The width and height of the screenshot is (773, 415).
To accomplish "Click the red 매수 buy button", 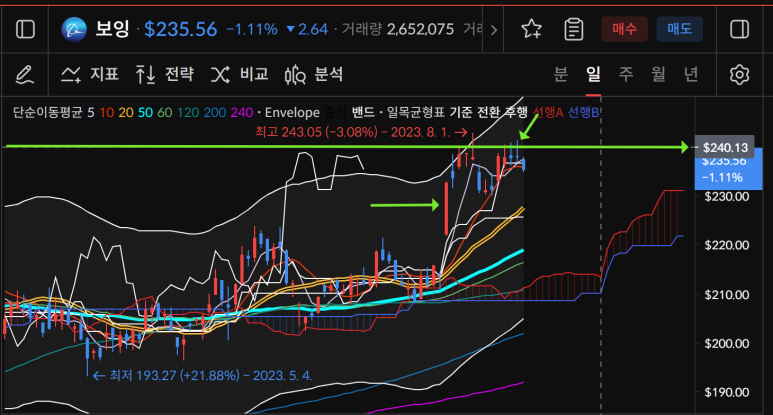I will (x=624, y=29).
